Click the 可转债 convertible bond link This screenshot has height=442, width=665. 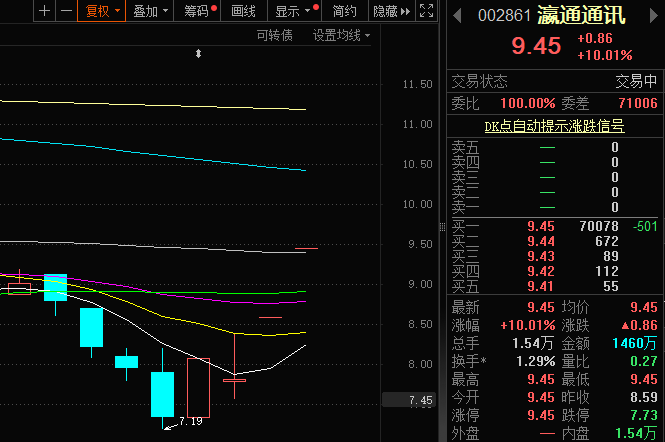tap(274, 35)
